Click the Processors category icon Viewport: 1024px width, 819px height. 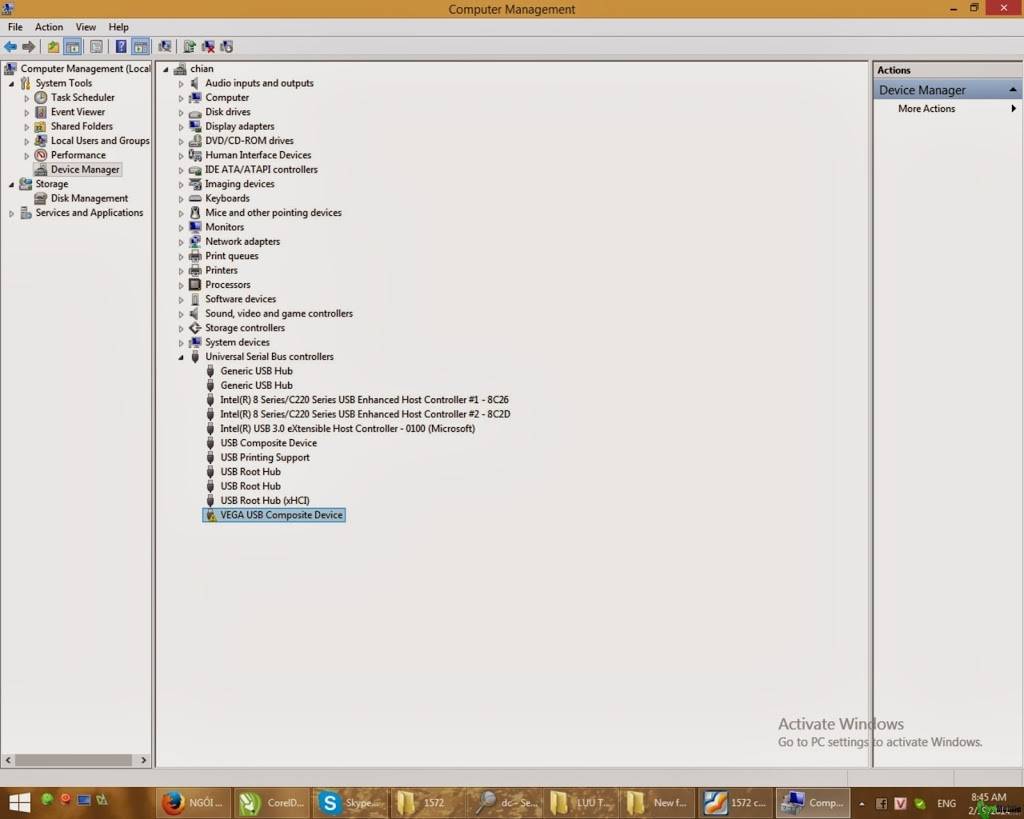[x=195, y=284]
